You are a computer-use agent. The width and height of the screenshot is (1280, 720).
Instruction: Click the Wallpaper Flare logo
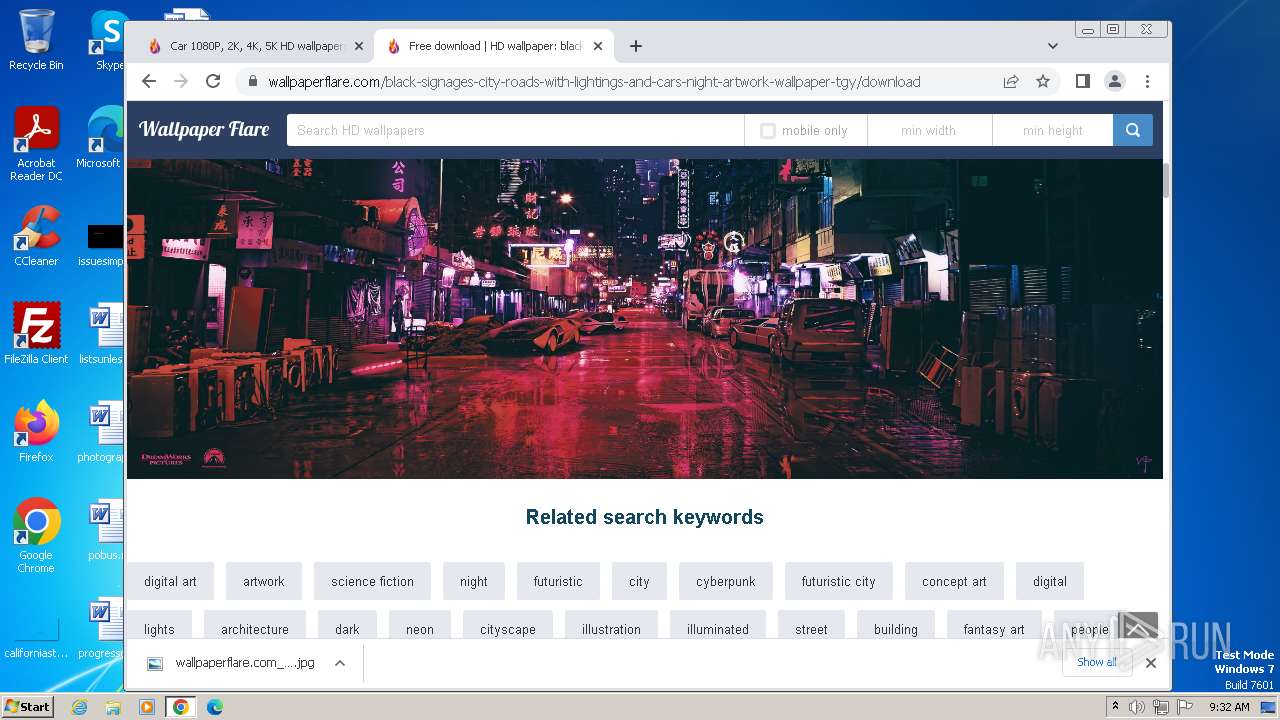(x=204, y=129)
